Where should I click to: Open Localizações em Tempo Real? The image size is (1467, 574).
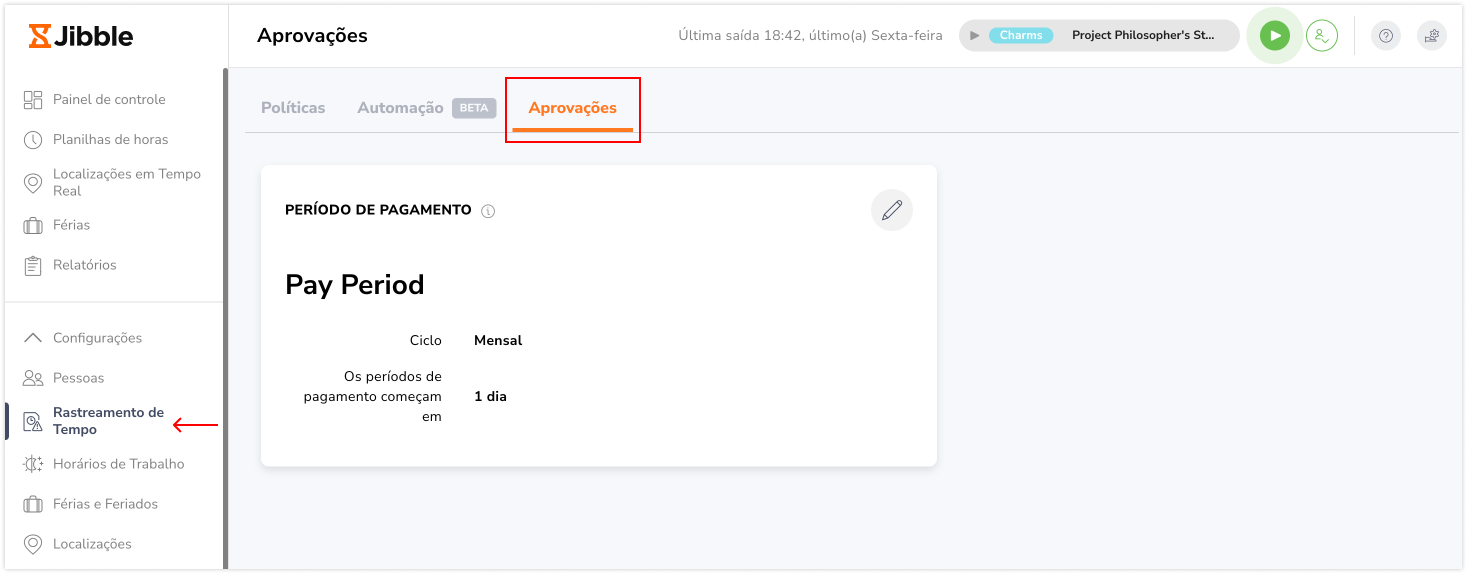coord(126,182)
